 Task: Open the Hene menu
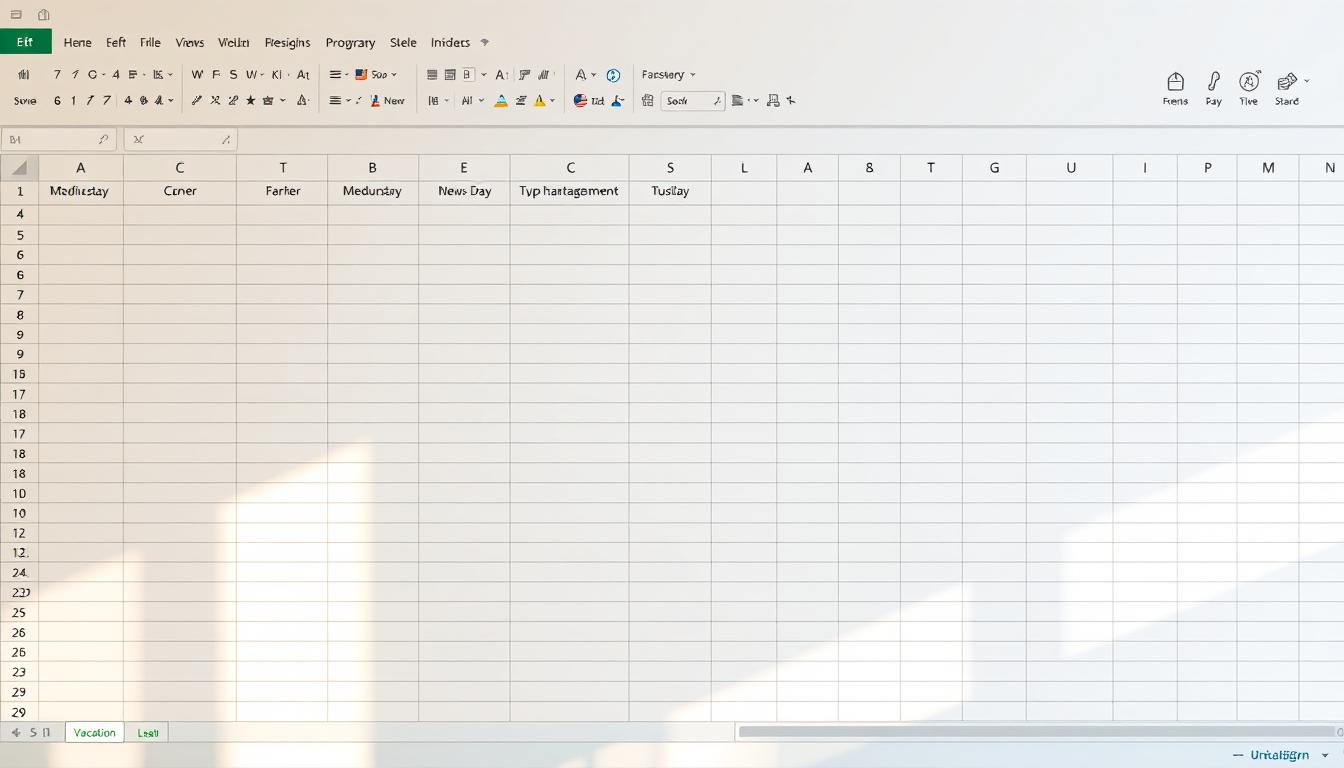point(77,43)
